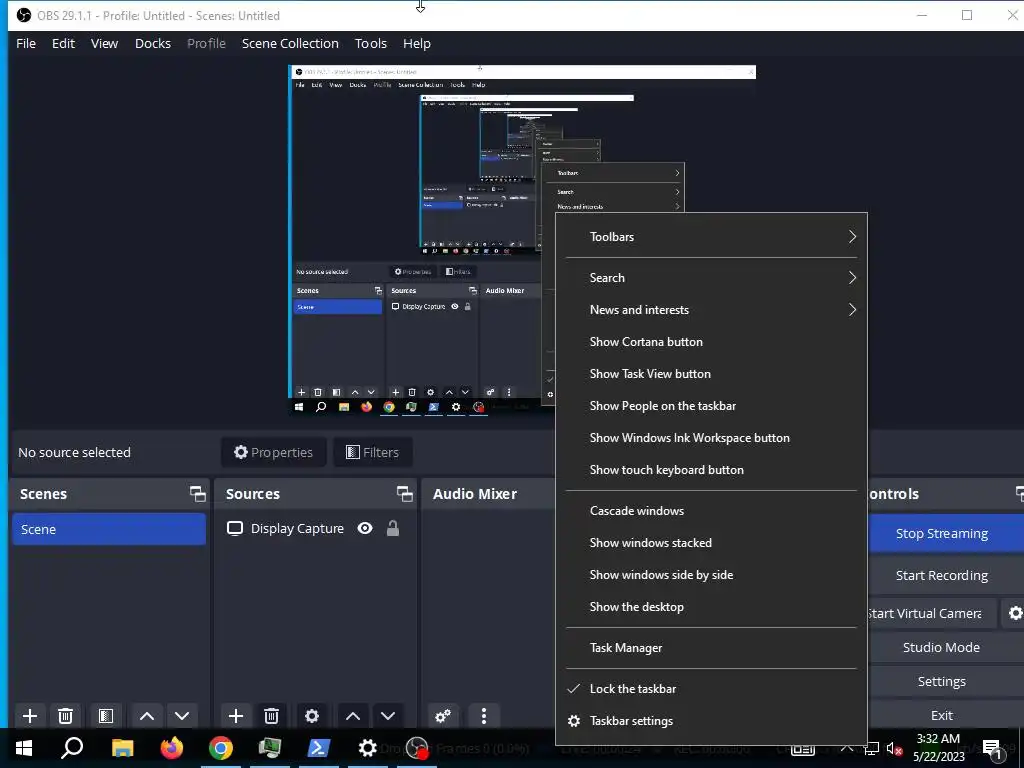1024x768 pixels.
Task: Switch to OBS Studio taskbar icon
Action: (417, 748)
